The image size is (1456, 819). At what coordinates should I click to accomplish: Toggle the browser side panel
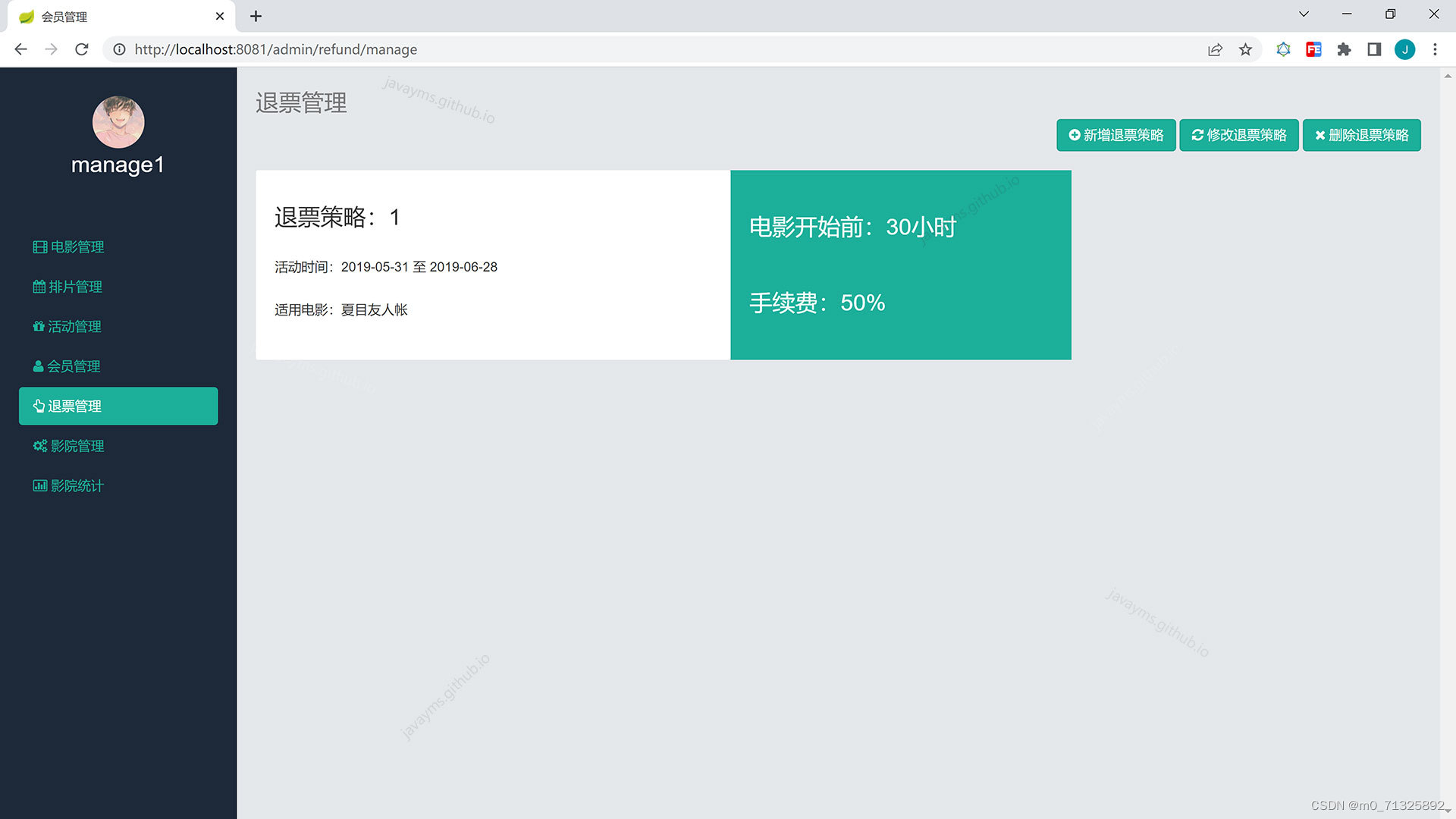click(x=1374, y=49)
